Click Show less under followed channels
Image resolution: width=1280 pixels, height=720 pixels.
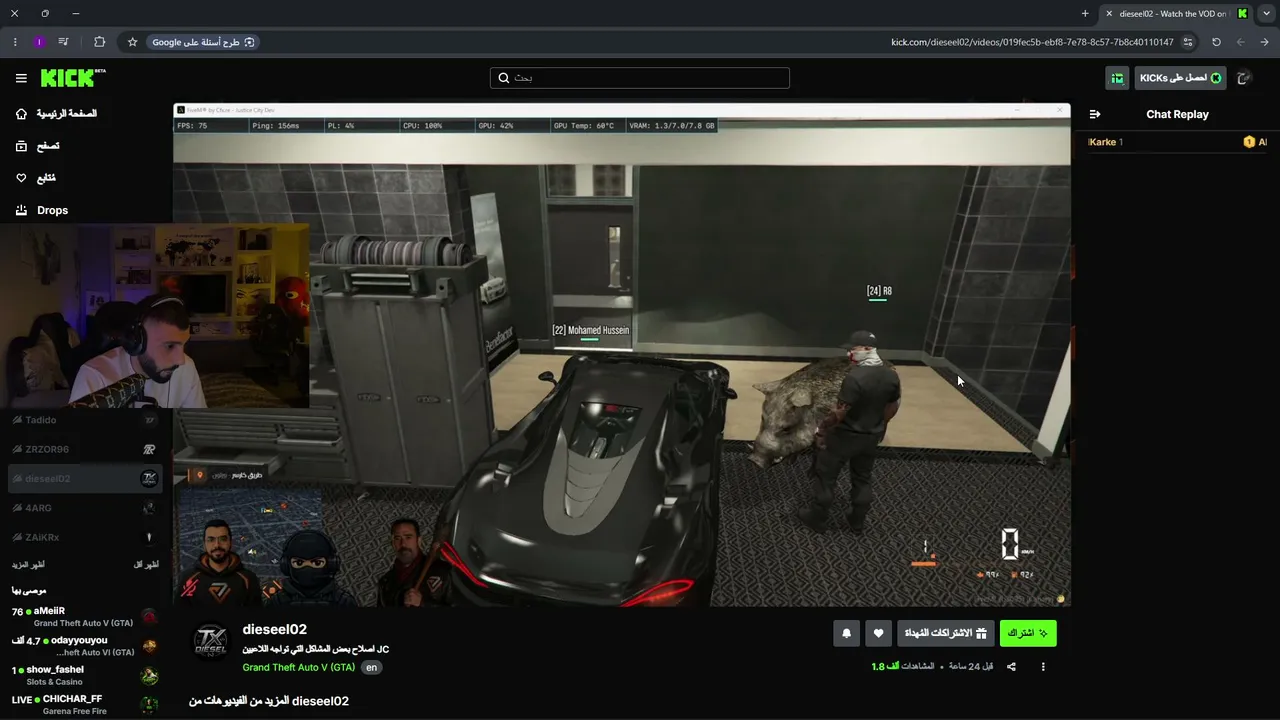[x=146, y=565]
